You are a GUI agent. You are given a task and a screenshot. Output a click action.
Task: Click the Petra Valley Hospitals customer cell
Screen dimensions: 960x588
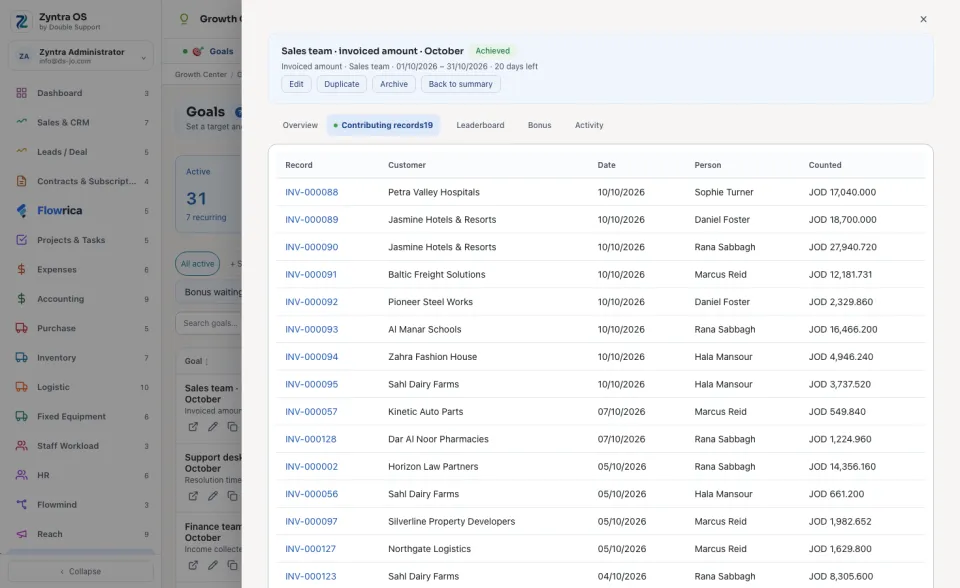tap(433, 192)
